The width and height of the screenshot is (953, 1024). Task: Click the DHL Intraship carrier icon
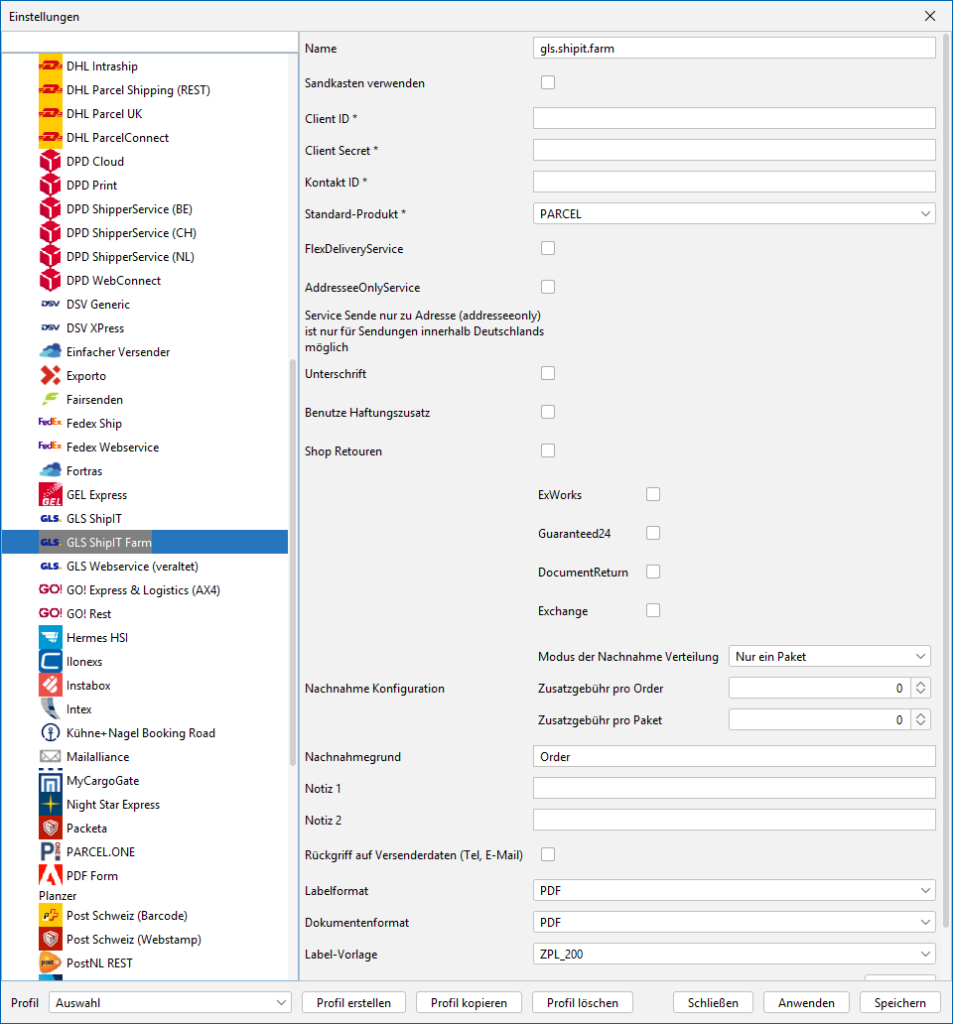tap(50, 66)
